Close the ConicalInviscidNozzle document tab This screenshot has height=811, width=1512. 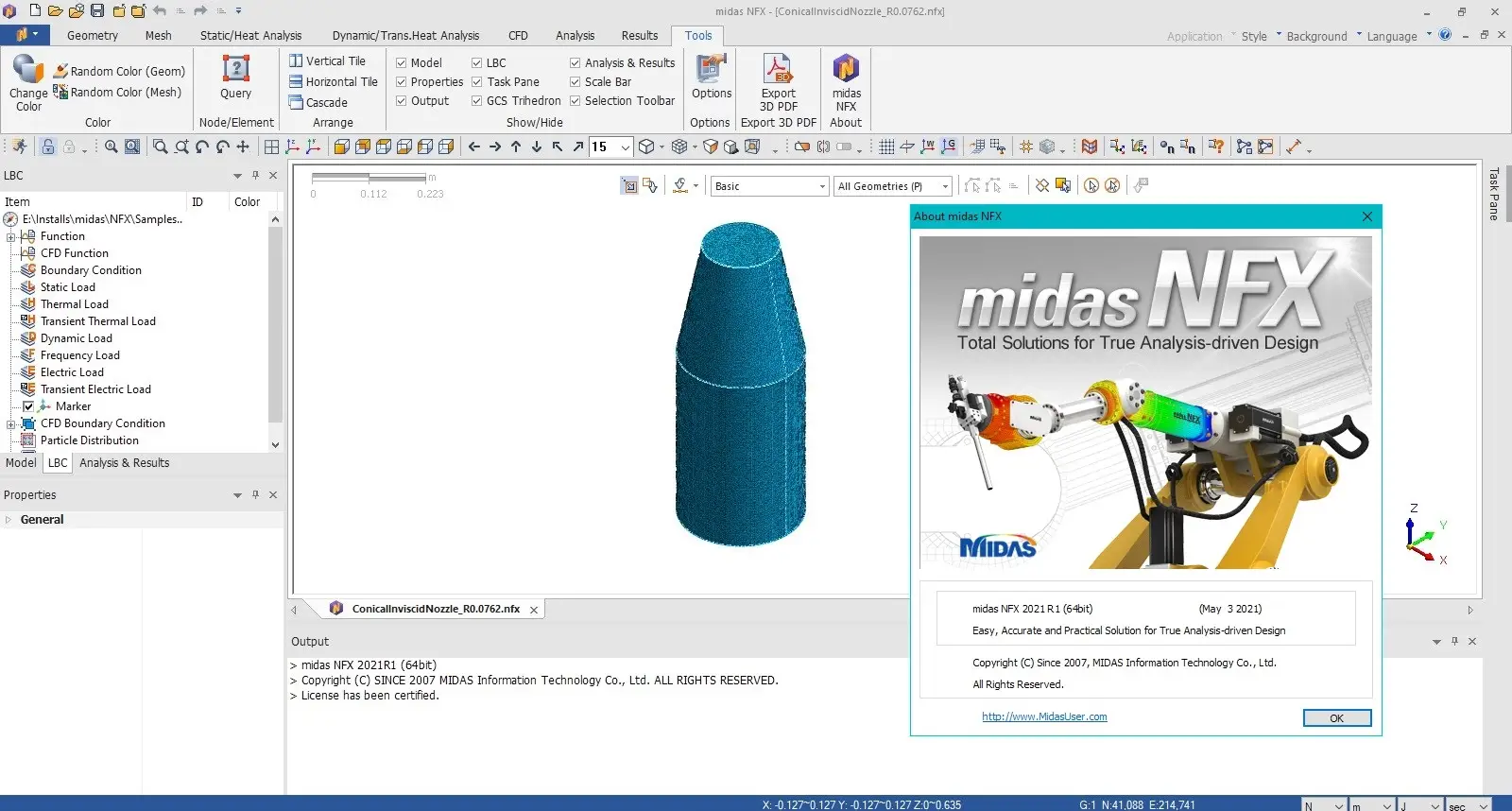tap(534, 610)
